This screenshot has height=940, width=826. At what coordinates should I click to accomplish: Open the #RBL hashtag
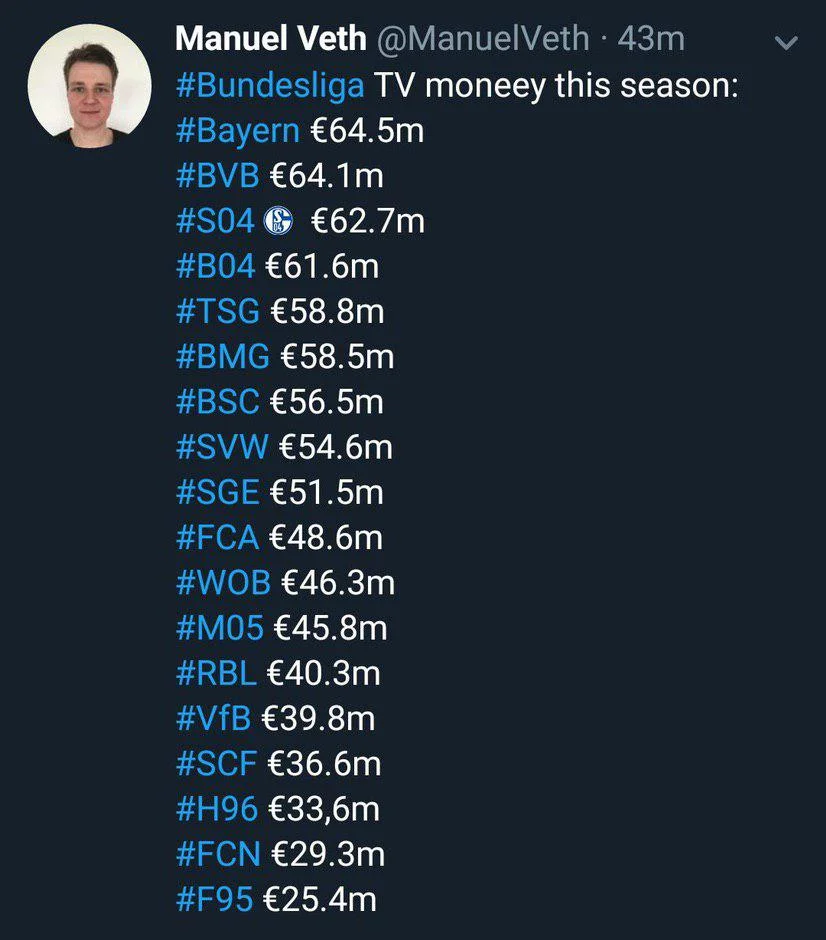216,673
